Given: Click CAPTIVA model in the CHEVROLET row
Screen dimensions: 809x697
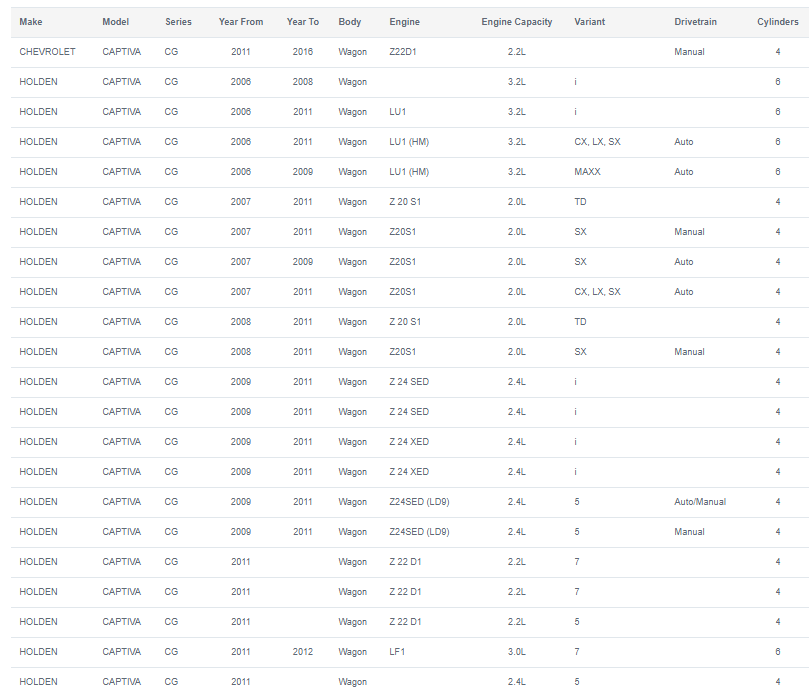Looking at the screenshot, I should (122, 52).
